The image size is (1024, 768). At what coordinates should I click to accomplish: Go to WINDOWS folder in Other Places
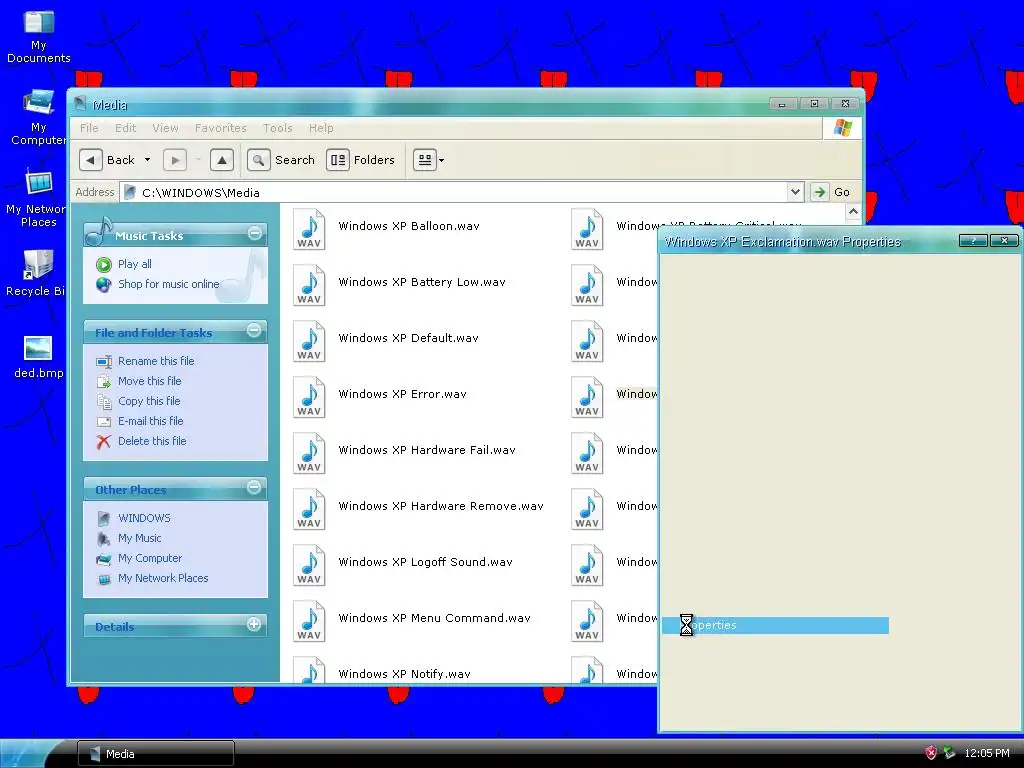click(x=144, y=519)
